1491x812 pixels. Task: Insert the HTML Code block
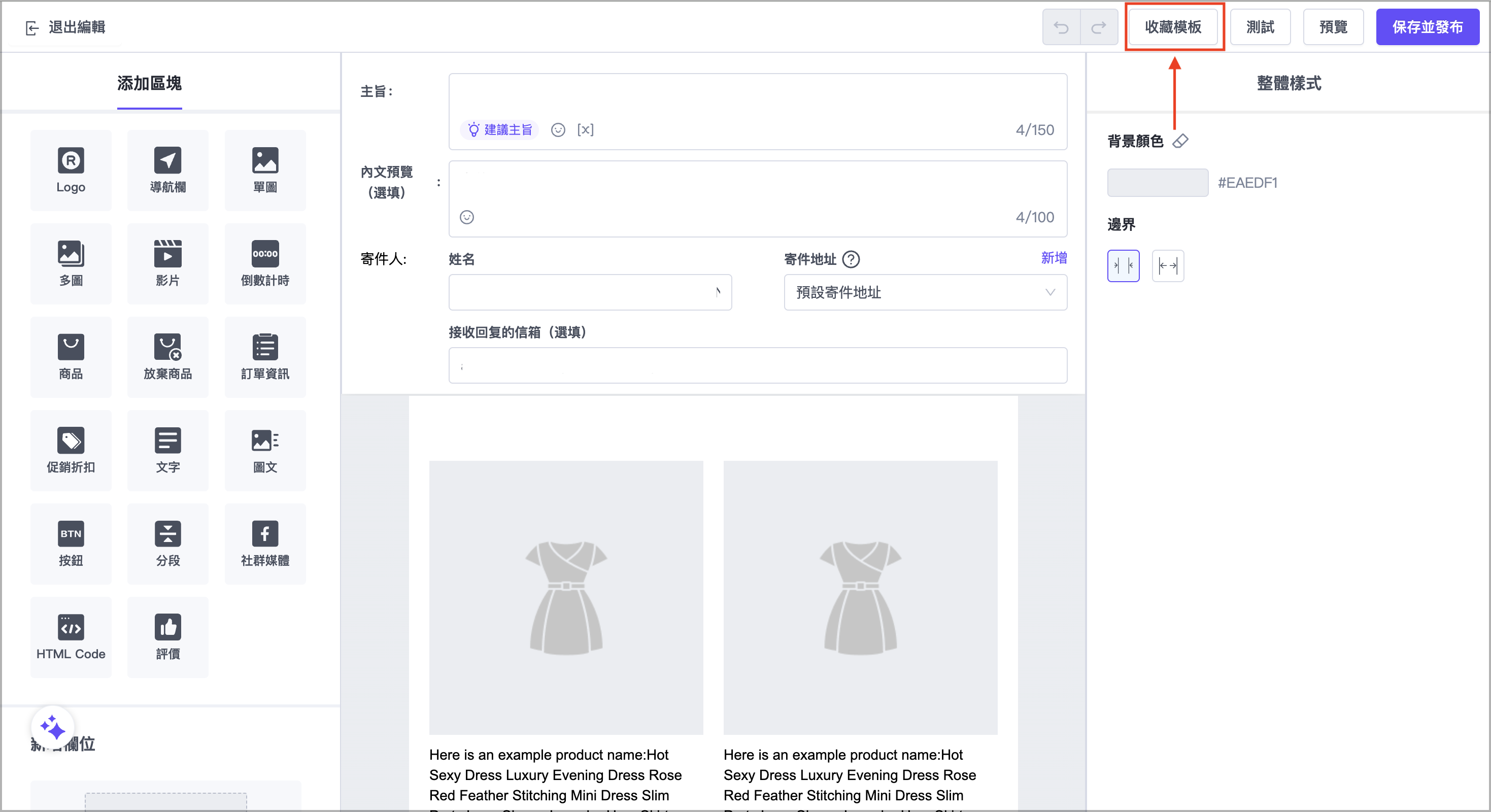[x=71, y=636]
